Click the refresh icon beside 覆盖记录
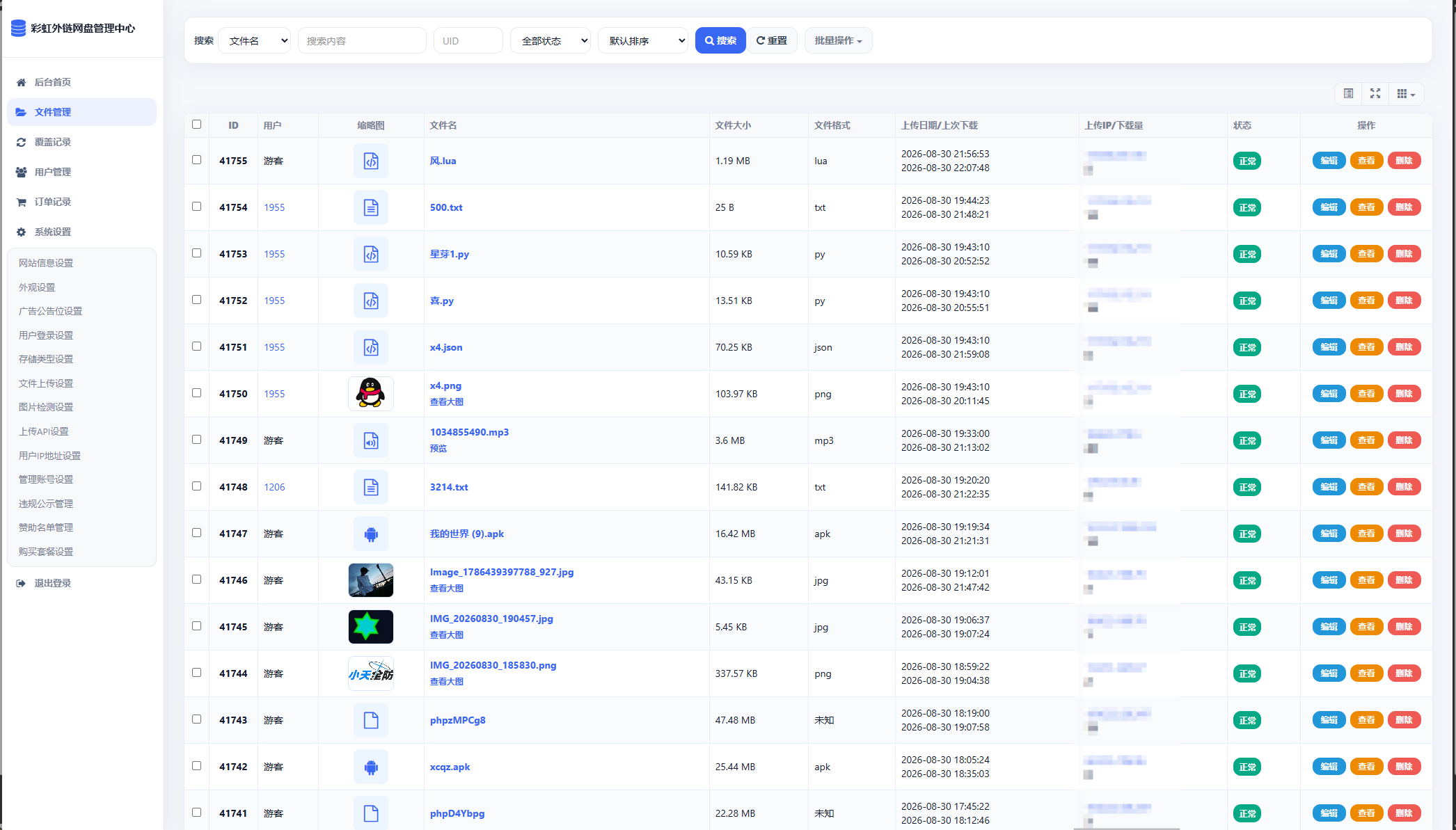Image resolution: width=1456 pixels, height=830 pixels. [21, 142]
